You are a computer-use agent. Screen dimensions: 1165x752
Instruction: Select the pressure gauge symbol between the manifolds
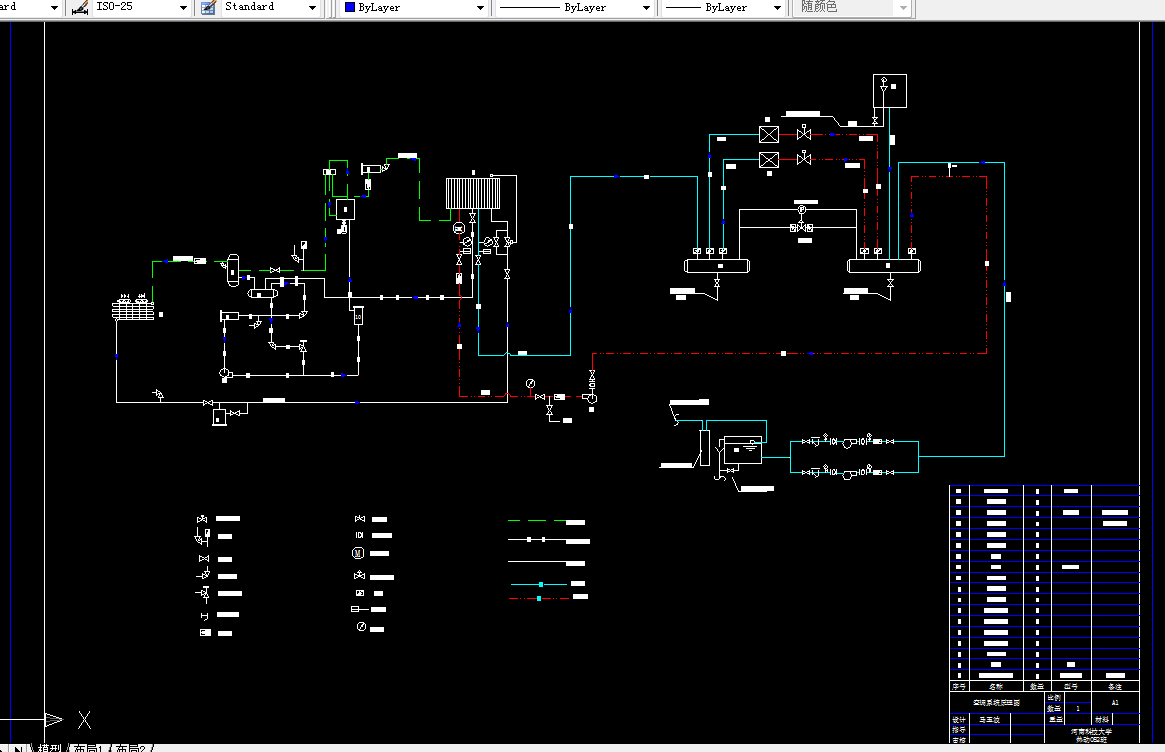pos(802,210)
